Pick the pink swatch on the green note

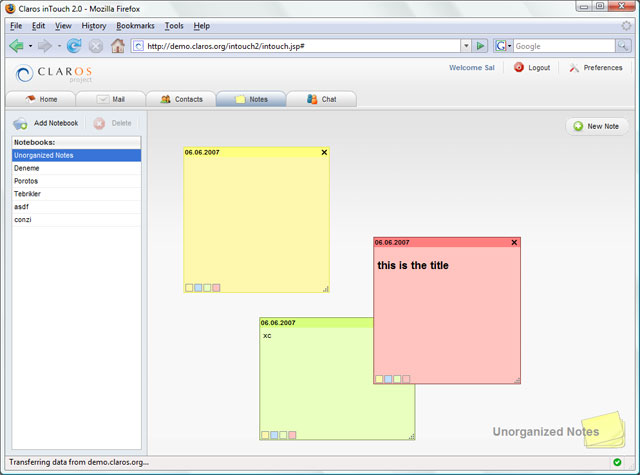[x=292, y=435]
